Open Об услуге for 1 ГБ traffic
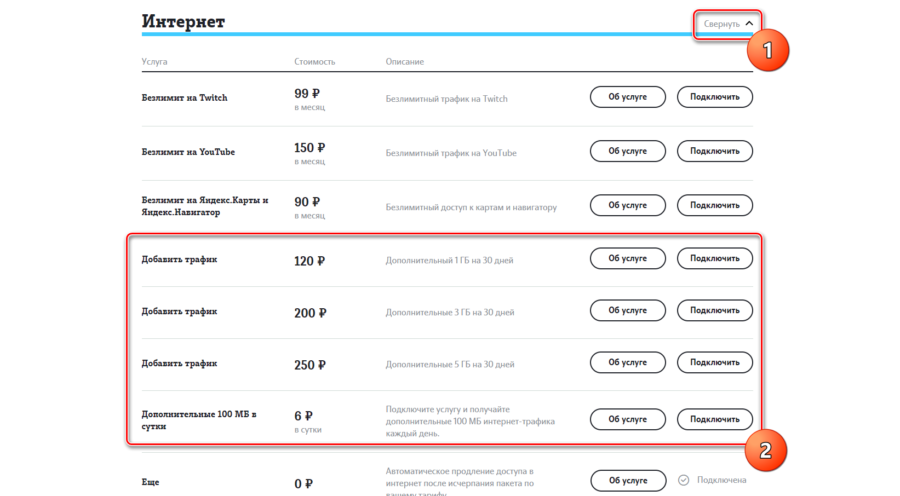Viewport: 900px width, 496px height. point(628,258)
